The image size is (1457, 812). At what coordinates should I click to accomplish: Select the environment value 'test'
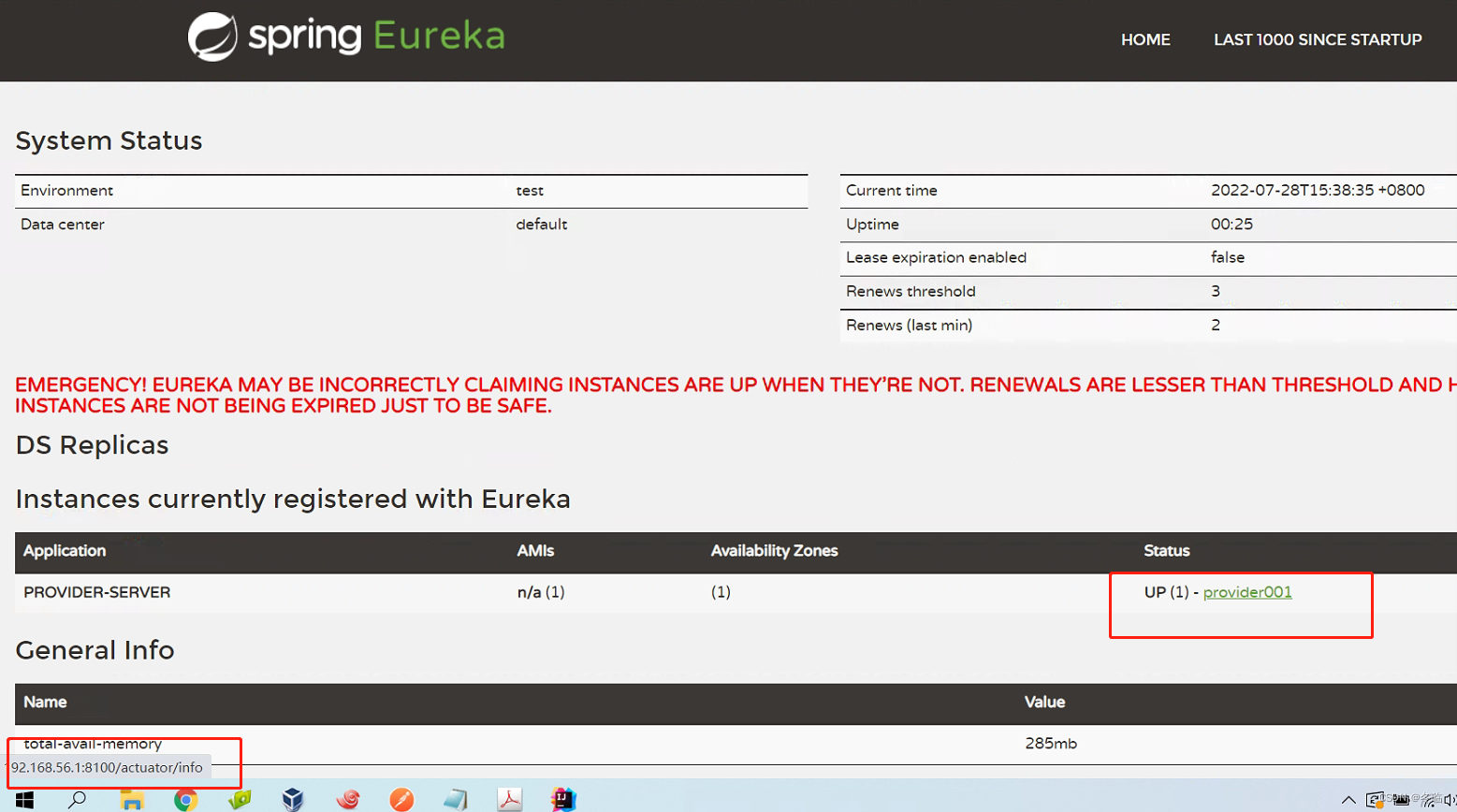click(530, 190)
